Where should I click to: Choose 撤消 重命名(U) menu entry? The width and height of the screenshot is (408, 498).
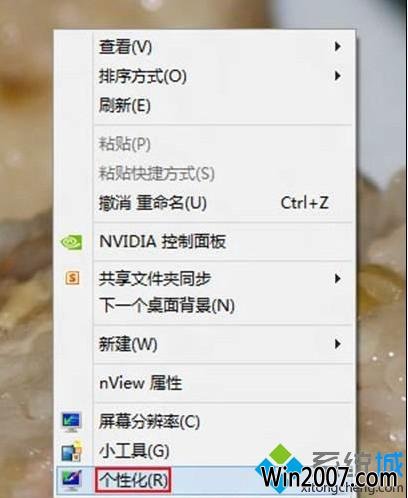tap(223, 203)
